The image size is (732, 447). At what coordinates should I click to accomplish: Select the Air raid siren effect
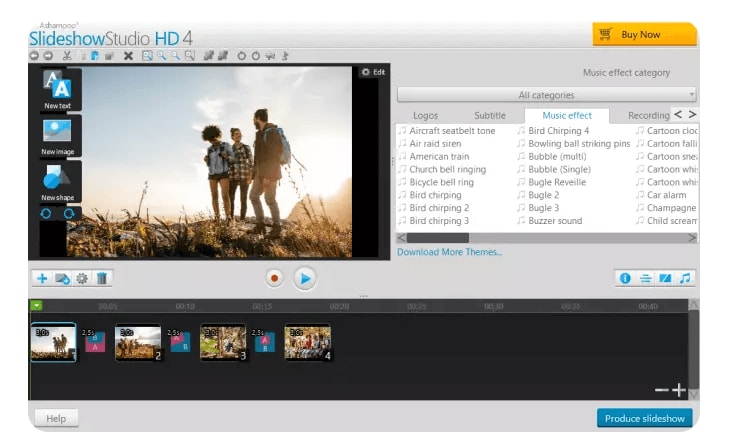pyautogui.click(x=435, y=144)
